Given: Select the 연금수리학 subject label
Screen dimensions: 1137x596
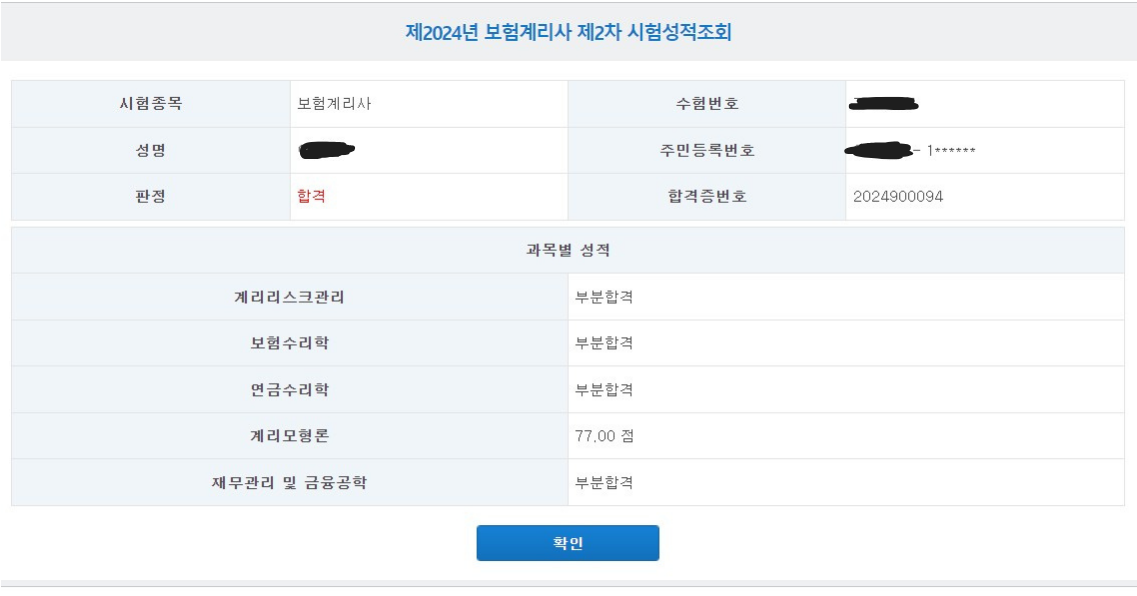Looking at the screenshot, I should 289,390.
